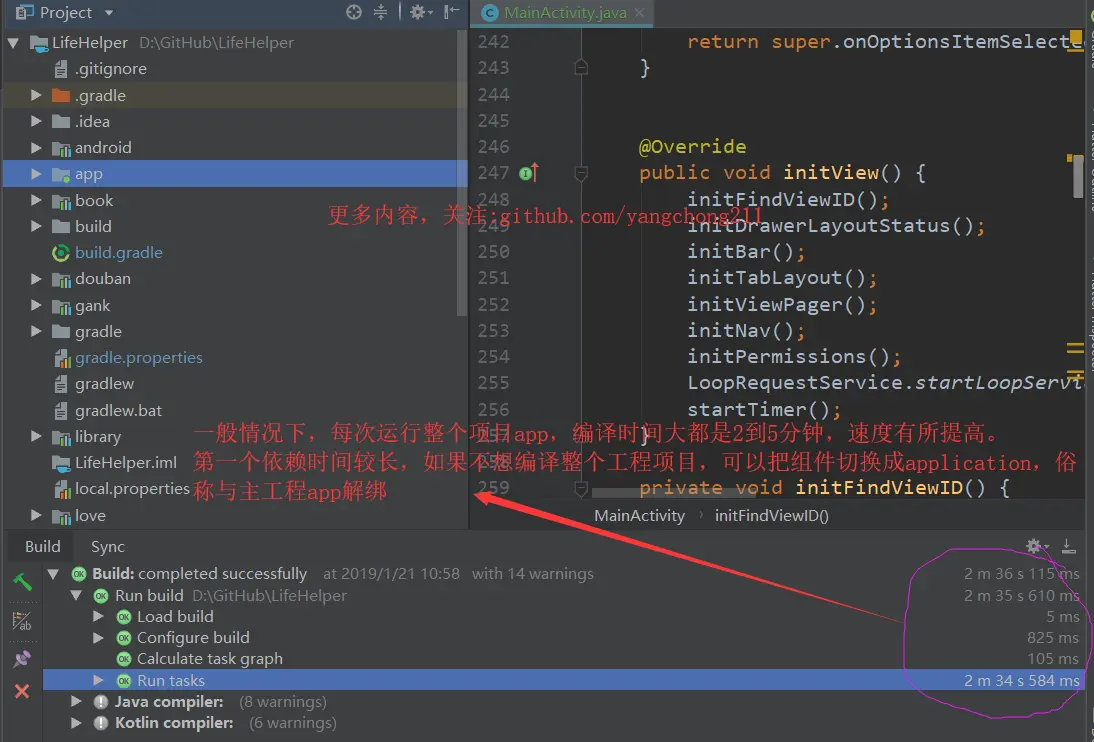Screen dimensions: 1094x742
Task: Expand Java compiler warnings
Action: click(x=76, y=702)
